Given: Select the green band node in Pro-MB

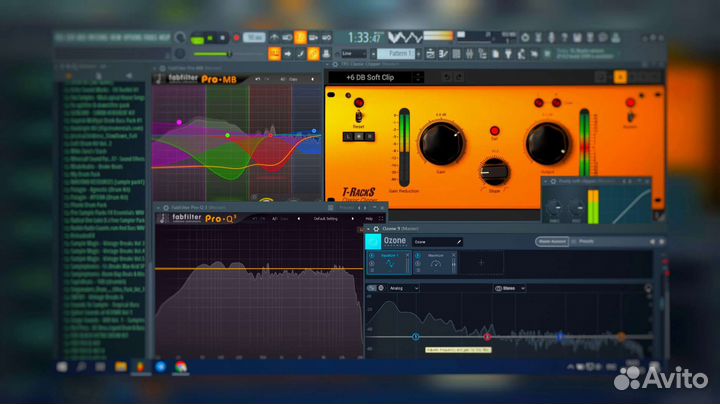Looking at the screenshot, I should [228, 135].
